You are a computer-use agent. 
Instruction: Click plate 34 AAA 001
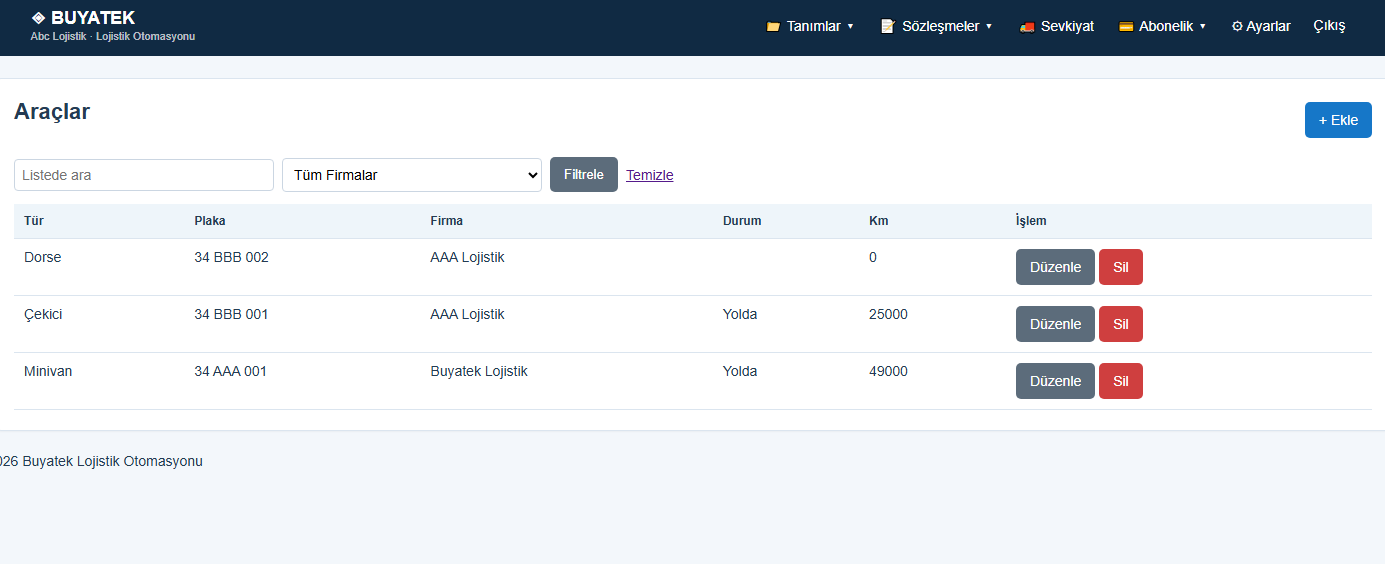click(231, 371)
